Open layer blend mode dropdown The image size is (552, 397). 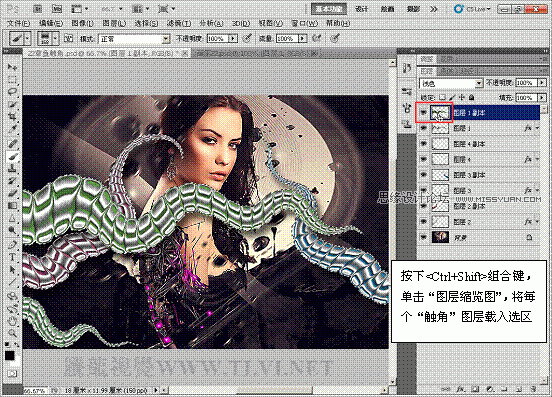[x=451, y=83]
